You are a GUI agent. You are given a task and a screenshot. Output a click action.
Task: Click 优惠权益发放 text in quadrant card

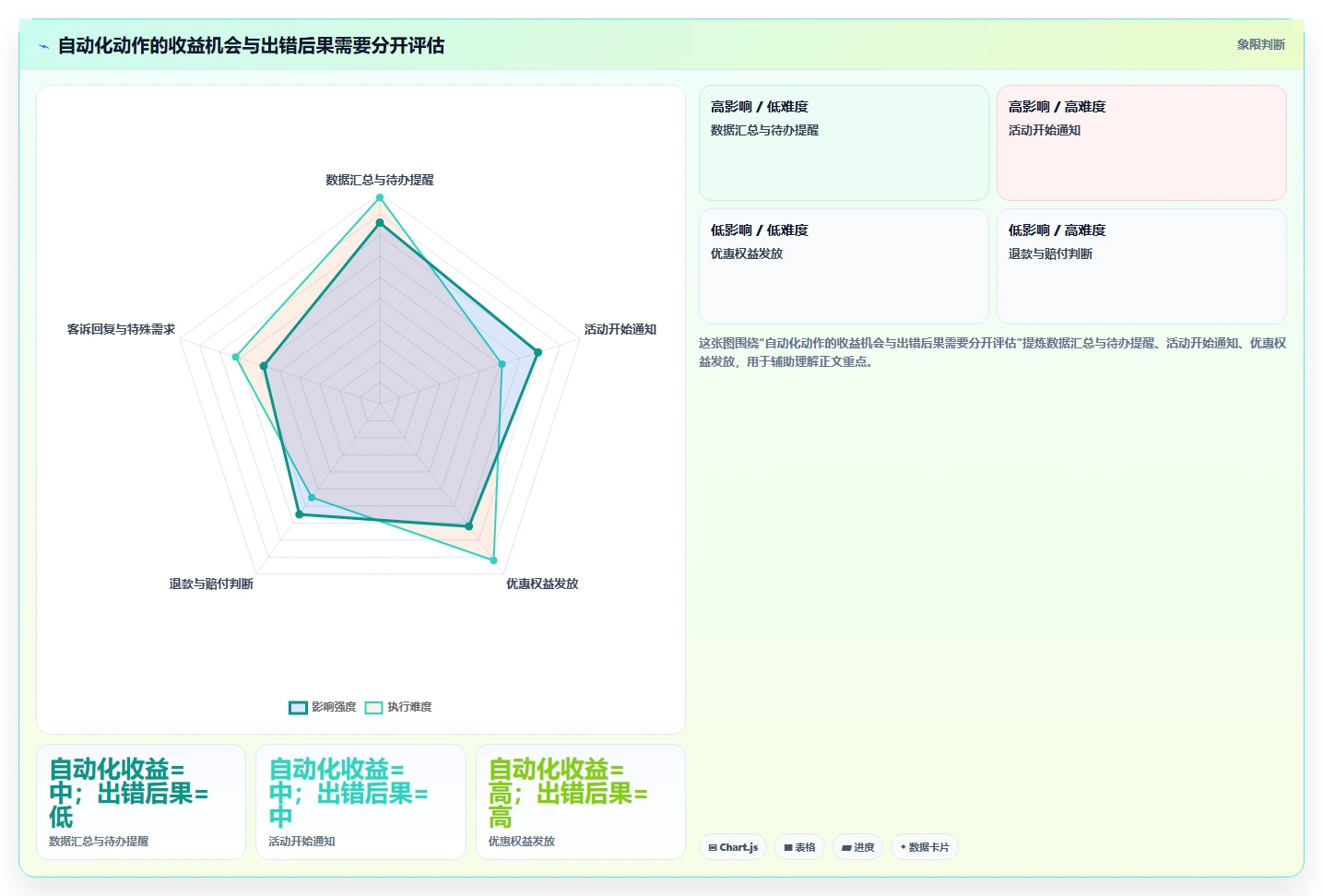(746, 253)
